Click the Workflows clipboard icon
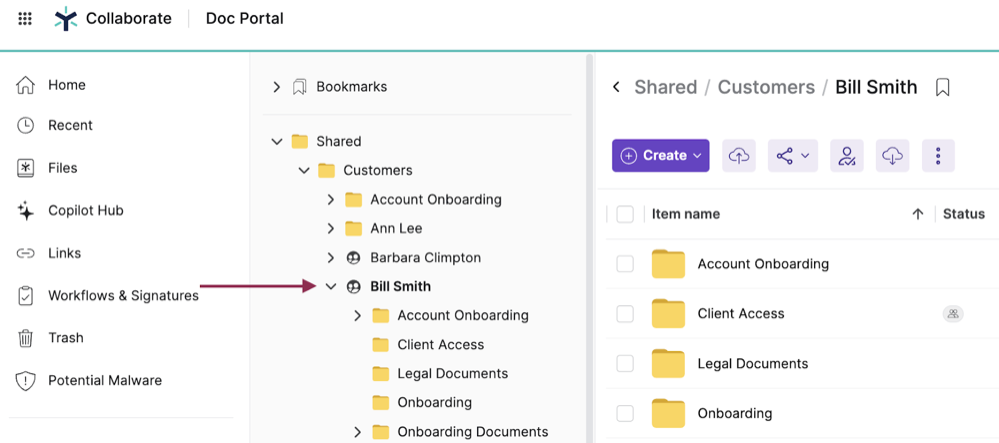 pyautogui.click(x=25, y=296)
